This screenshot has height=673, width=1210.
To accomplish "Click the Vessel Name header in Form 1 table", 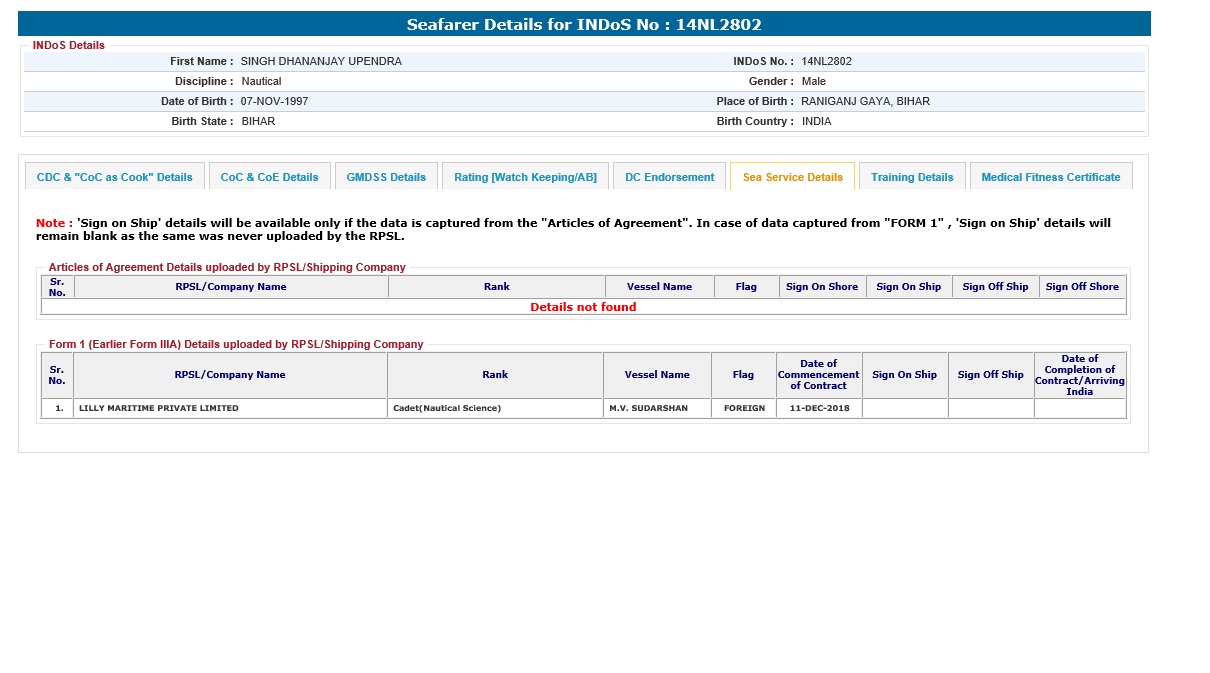I will 657,375.
